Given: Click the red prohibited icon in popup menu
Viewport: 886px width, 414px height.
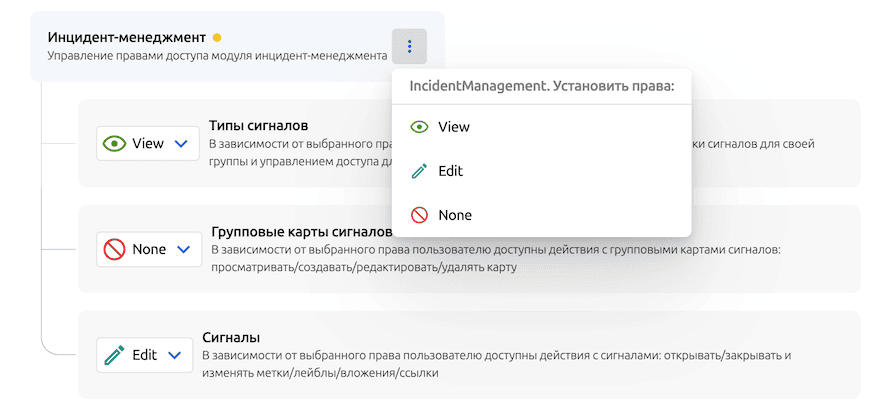Looking at the screenshot, I should pos(420,215).
